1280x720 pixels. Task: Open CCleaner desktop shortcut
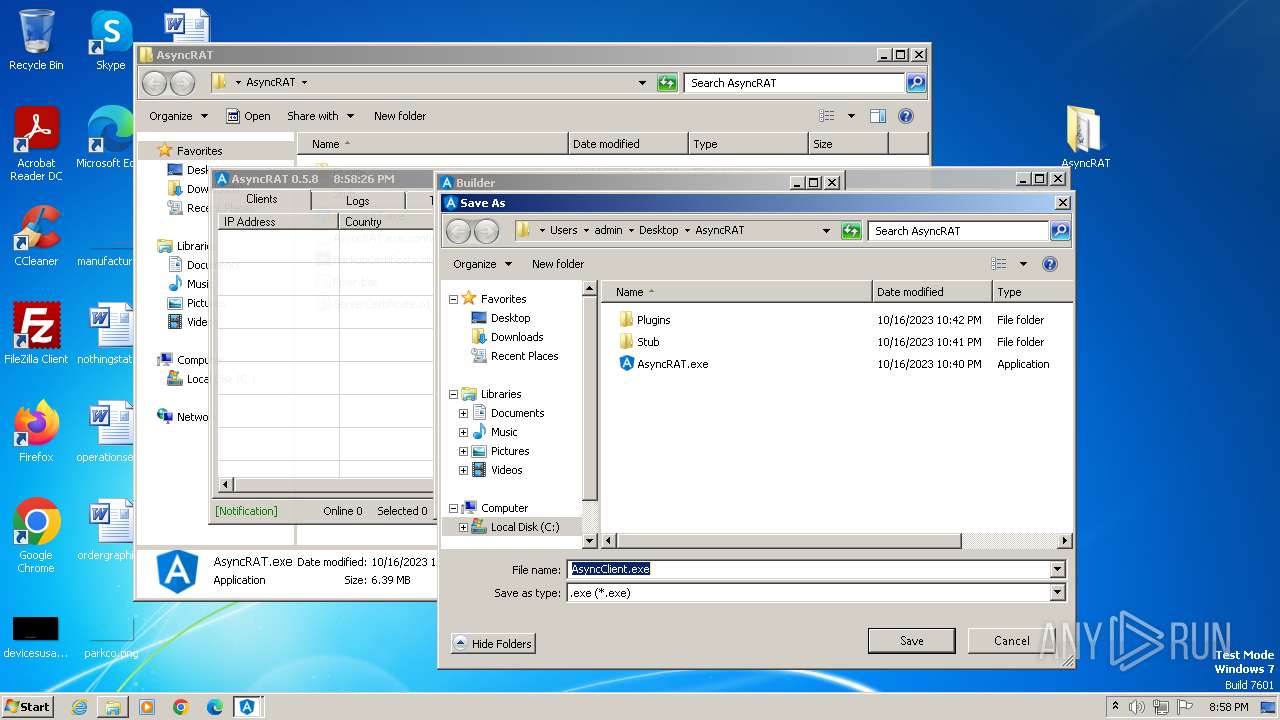click(36, 236)
